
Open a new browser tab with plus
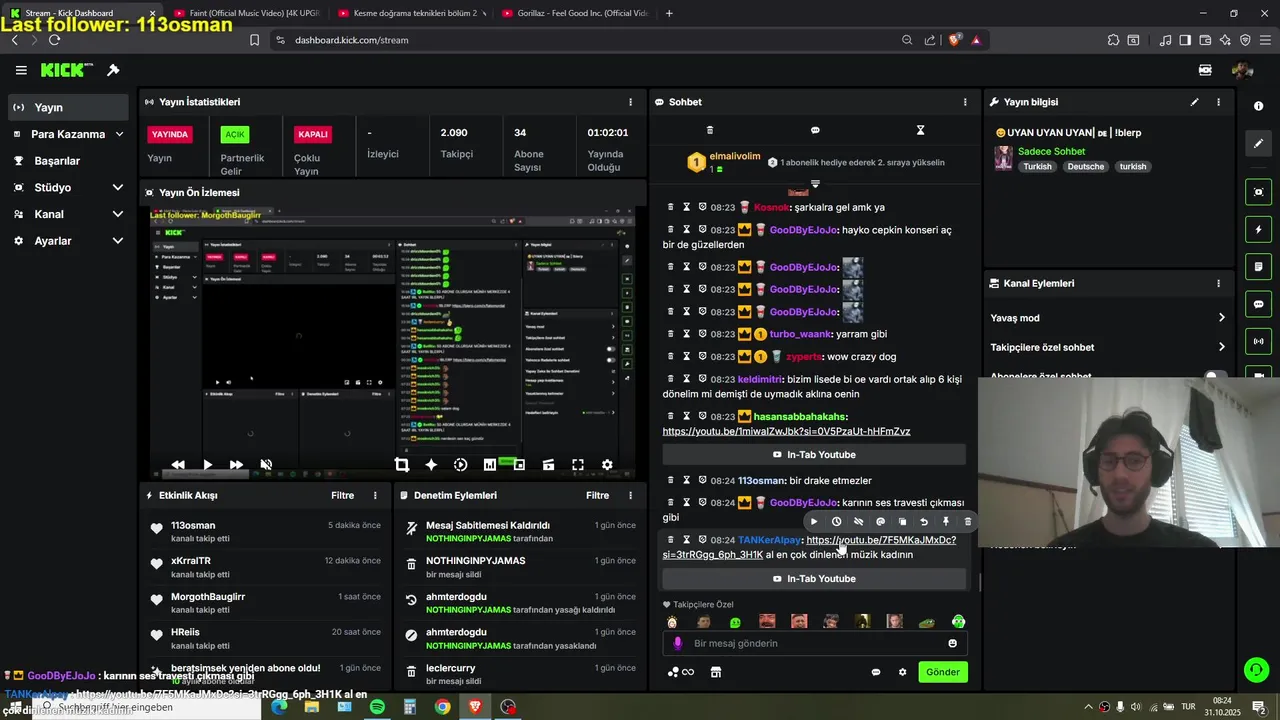click(669, 13)
